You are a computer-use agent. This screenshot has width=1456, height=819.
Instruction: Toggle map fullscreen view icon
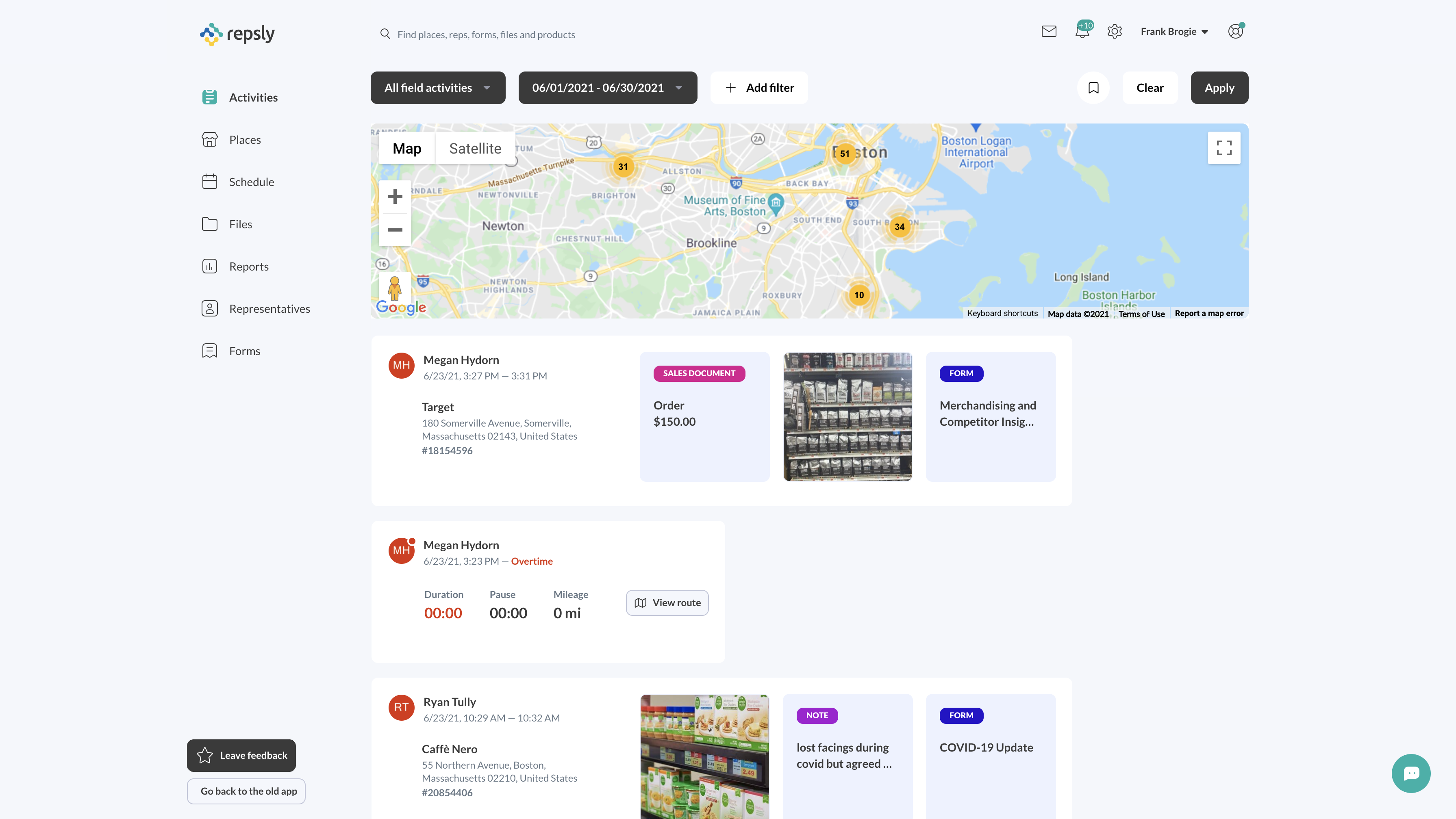click(1223, 148)
